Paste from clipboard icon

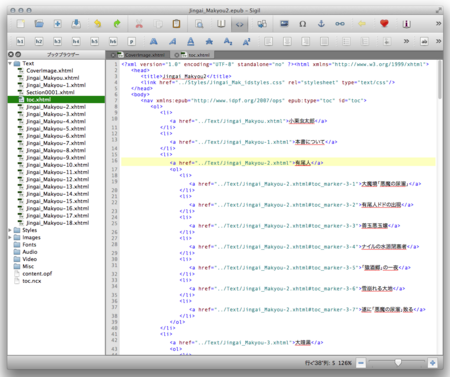[x=176, y=24]
